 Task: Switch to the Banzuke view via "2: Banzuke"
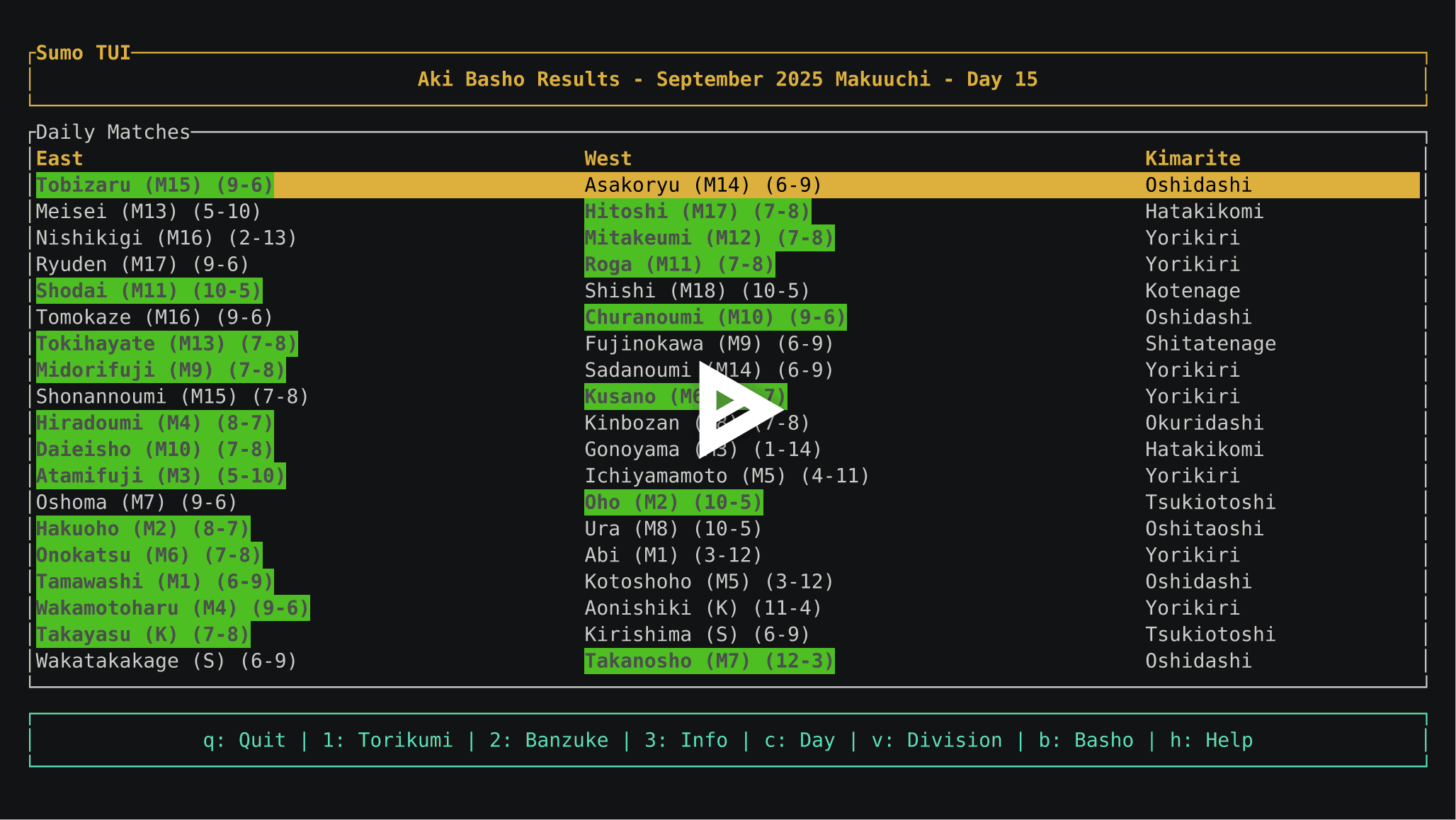tap(549, 739)
